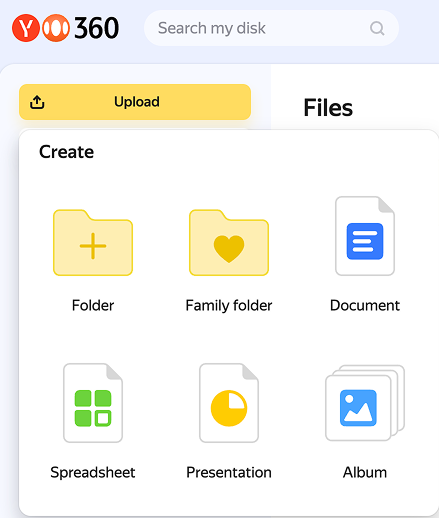Click the yellow Upload button
This screenshot has width=439, height=518.
(x=135, y=102)
